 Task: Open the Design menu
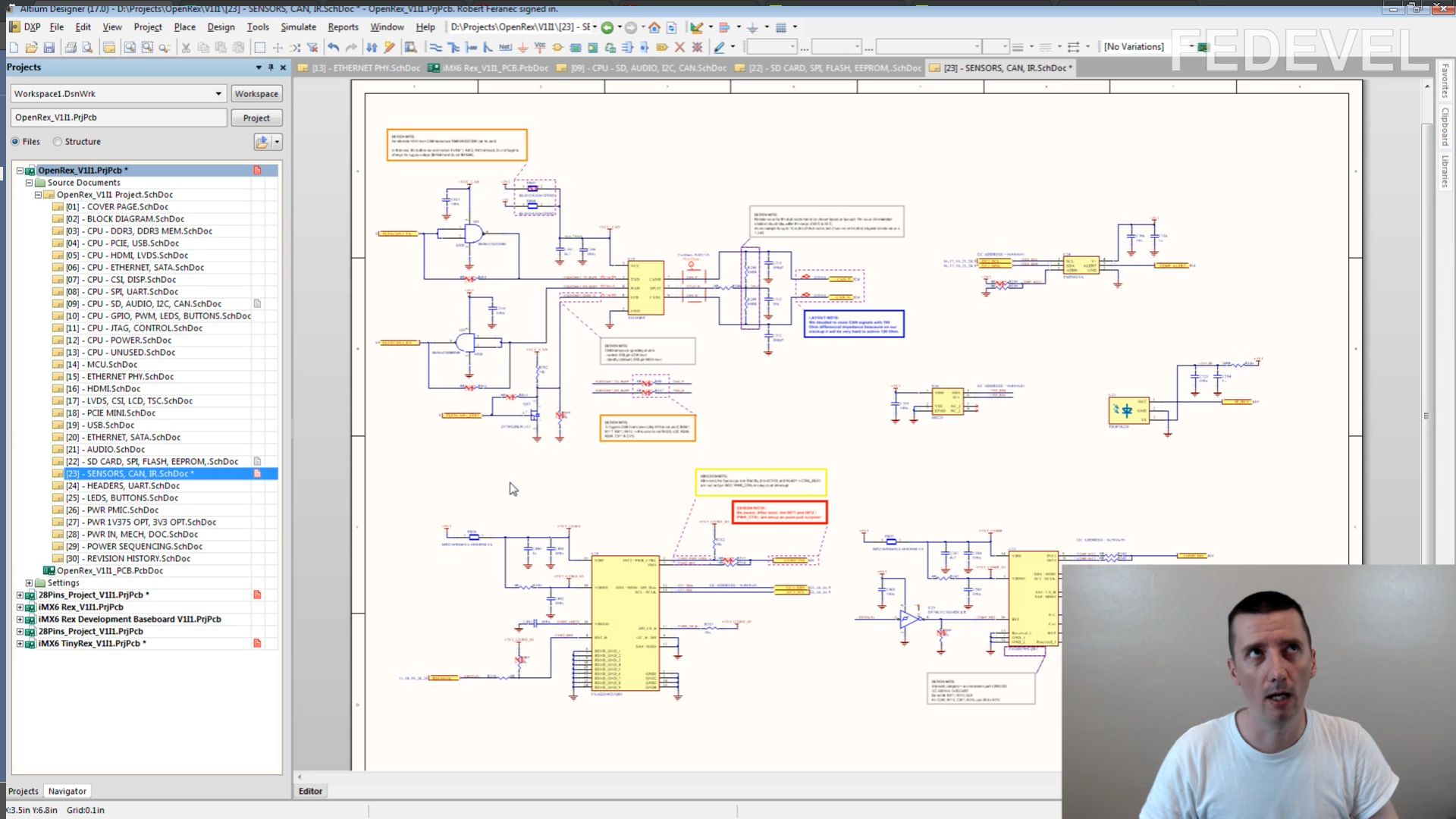(221, 27)
